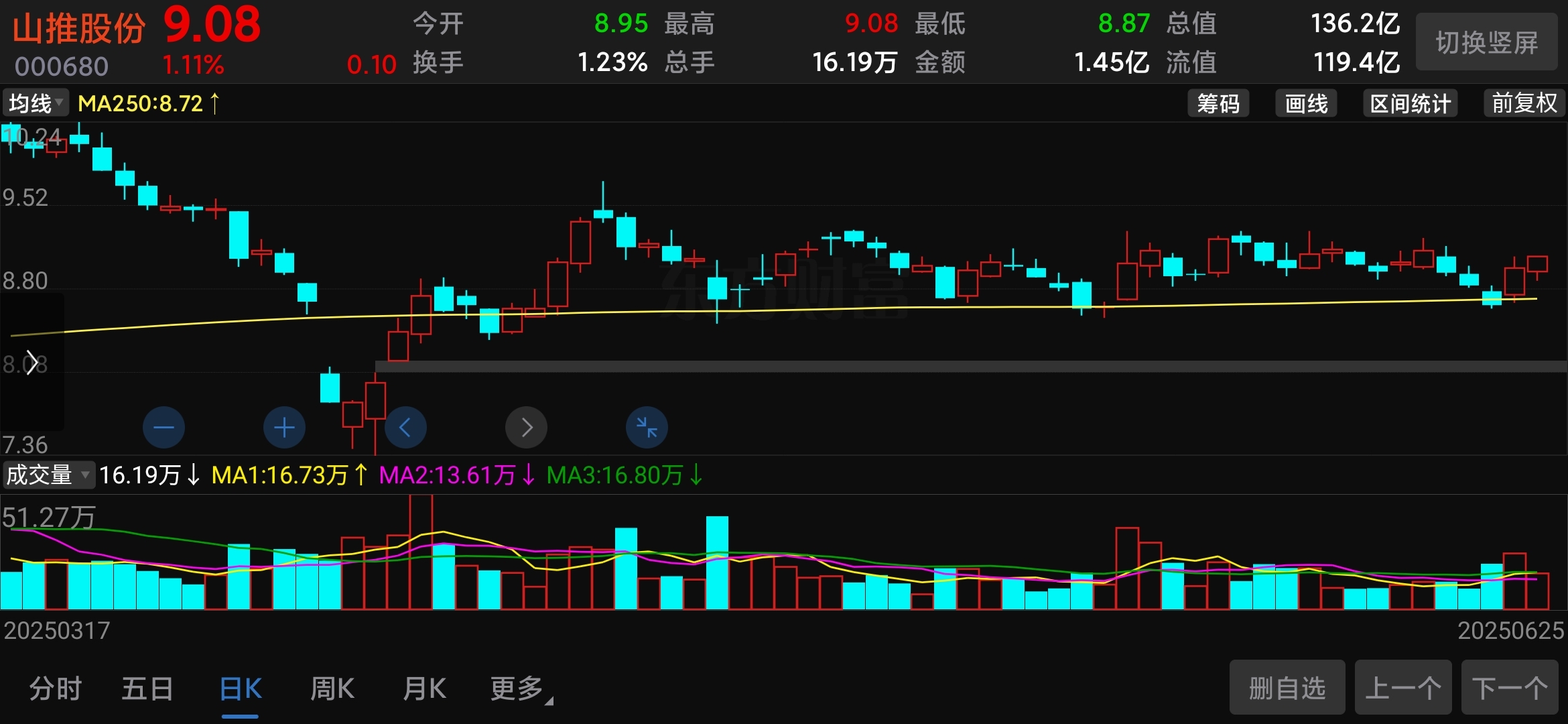This screenshot has height=724, width=1568.
Task: Click the collapse arrows circle icon
Action: tap(647, 427)
